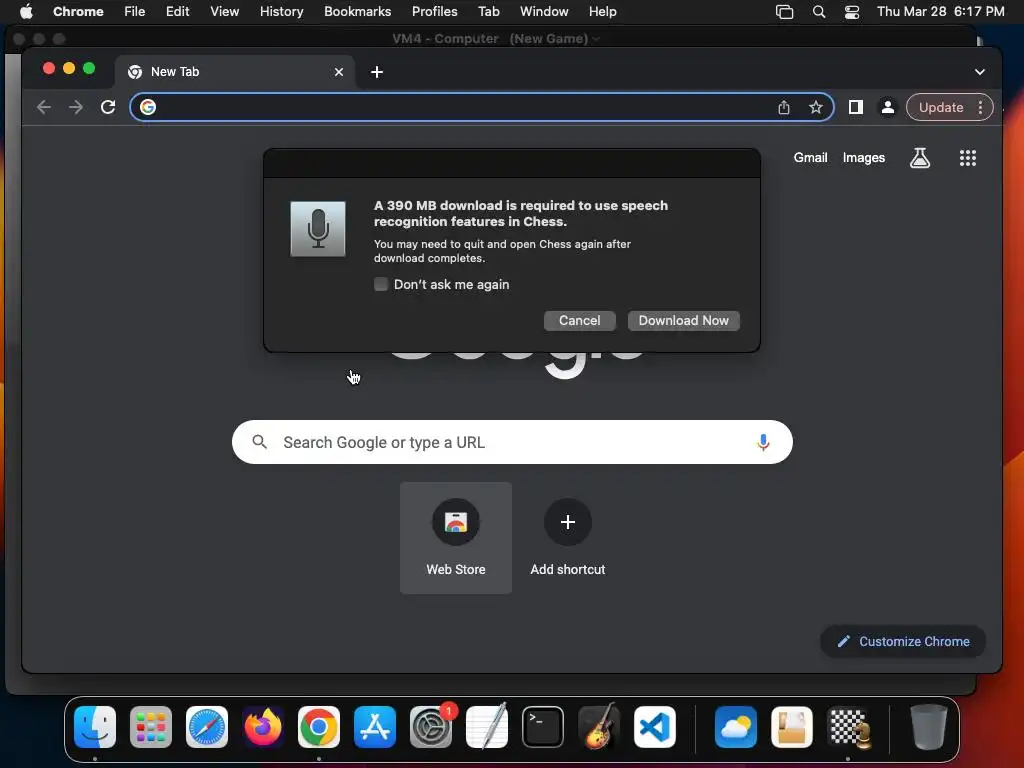Screen dimensions: 1024x768
Task: Click Download Now button
Action: coord(683,321)
